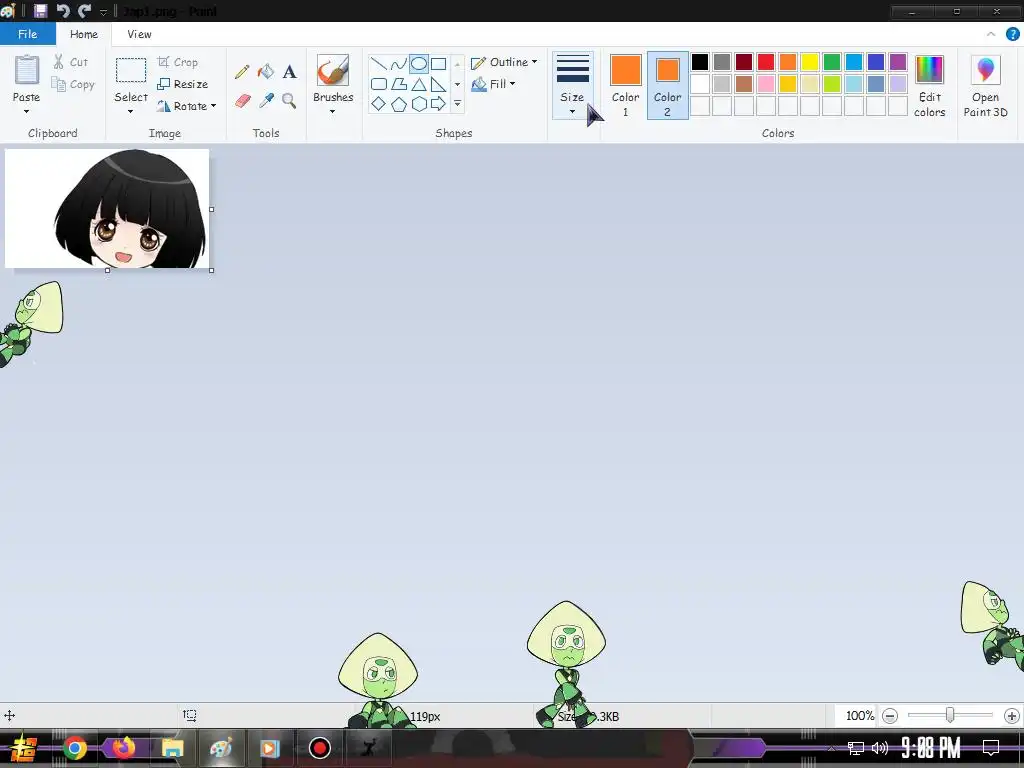Pick the black color swatch
Screen dimensions: 1024x768
[x=699, y=62]
